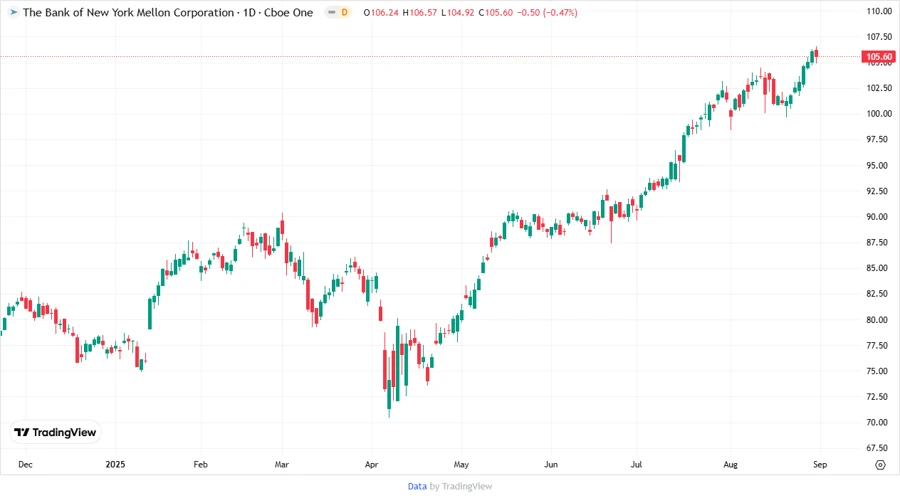Click the 100.00 price axis label
The width and height of the screenshot is (900, 498).
[x=879, y=114]
